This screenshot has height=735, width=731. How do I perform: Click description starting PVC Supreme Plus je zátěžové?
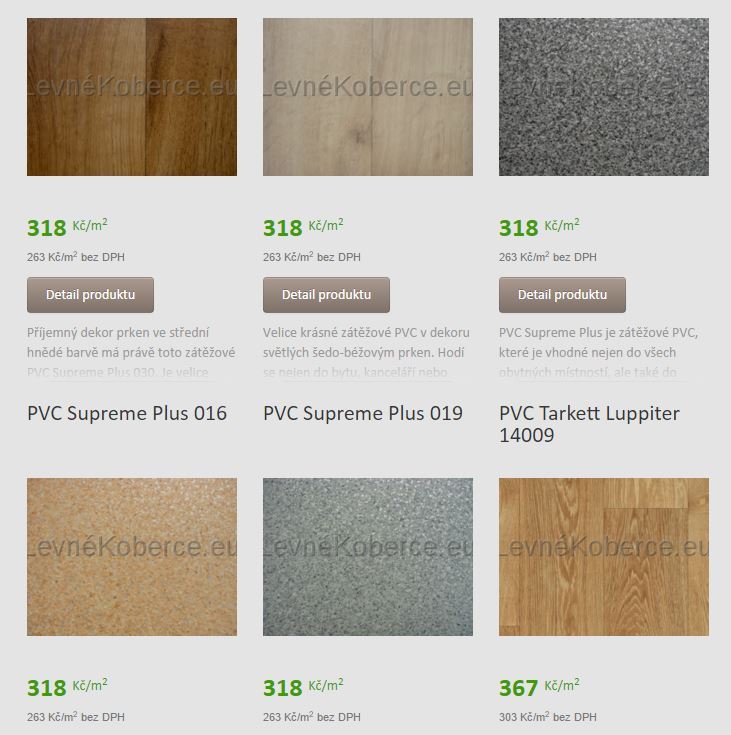click(599, 352)
